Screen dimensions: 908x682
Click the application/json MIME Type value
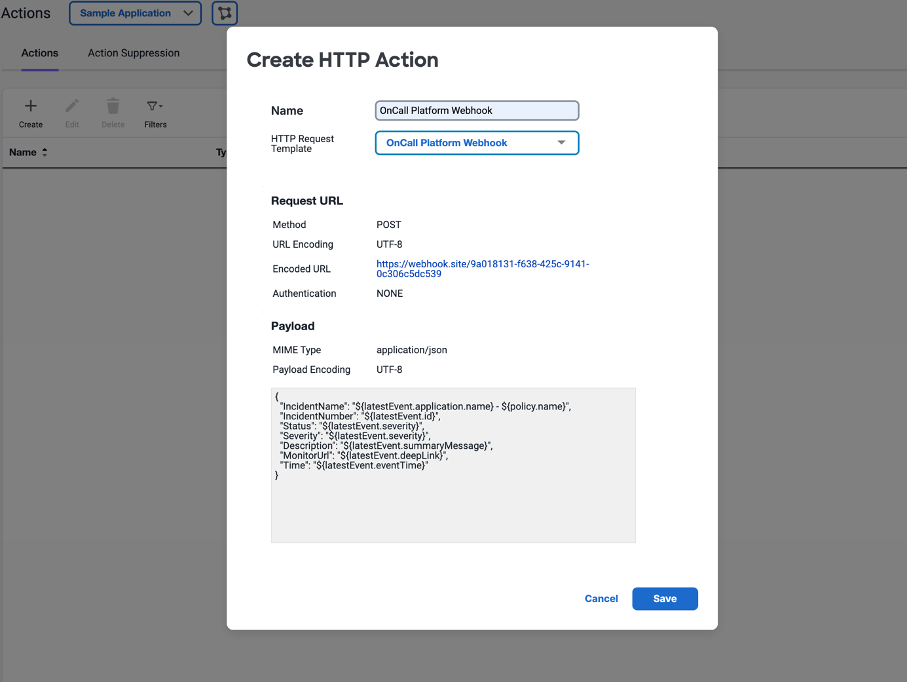pyautogui.click(x=411, y=350)
